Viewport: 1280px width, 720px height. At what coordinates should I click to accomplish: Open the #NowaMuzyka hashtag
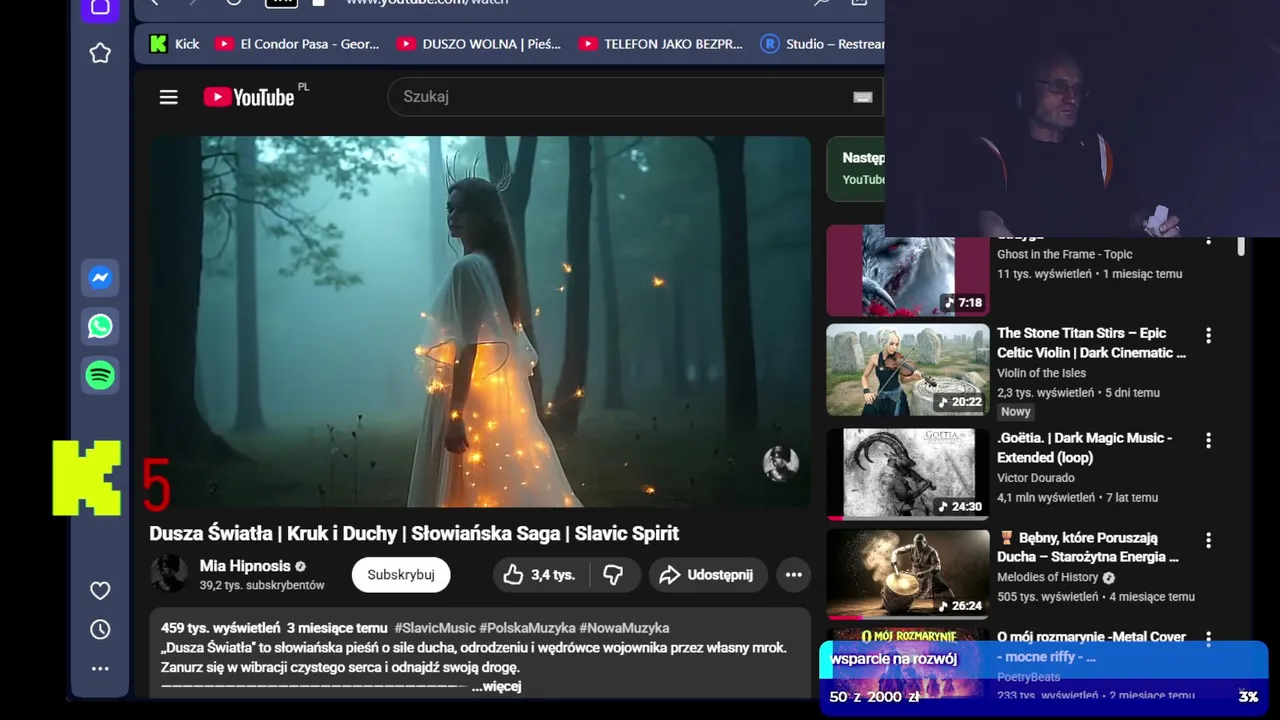[624, 628]
